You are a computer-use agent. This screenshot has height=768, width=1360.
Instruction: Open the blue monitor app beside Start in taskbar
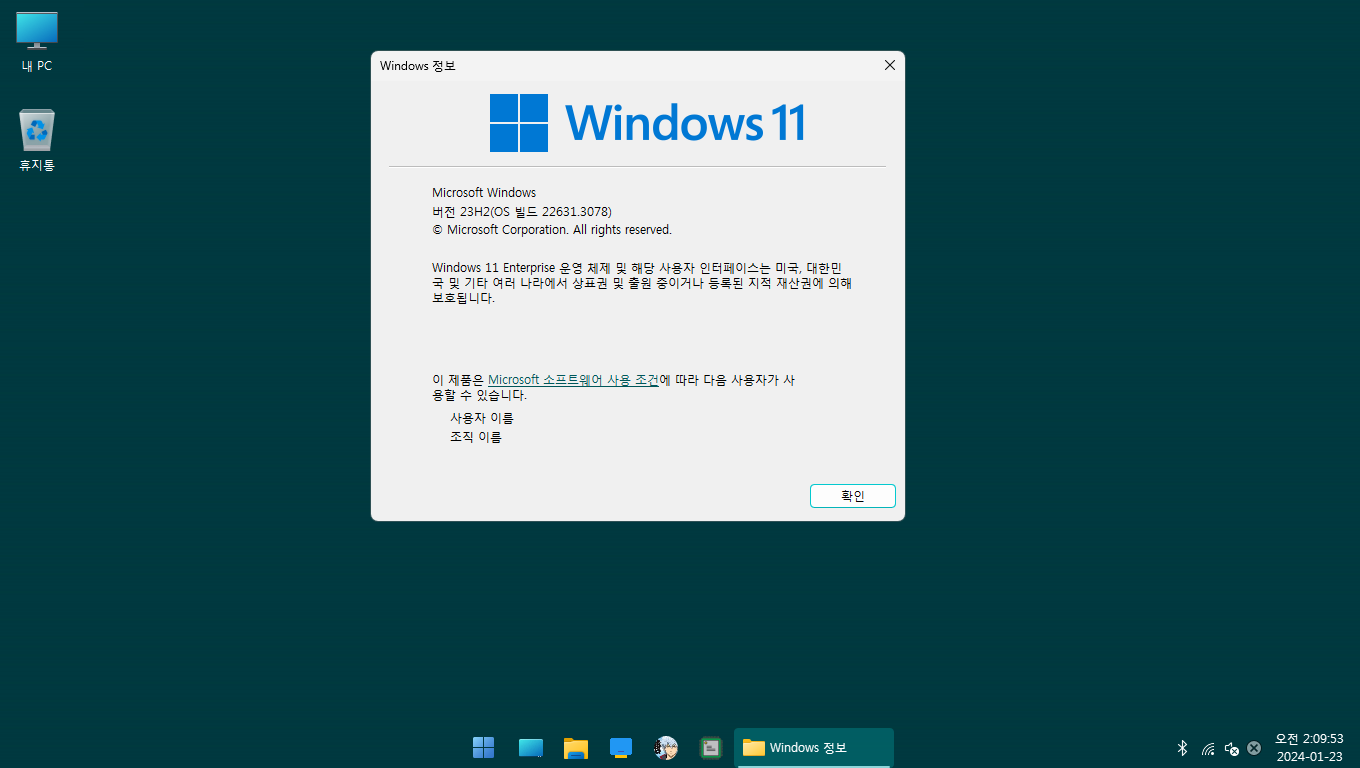click(x=530, y=747)
